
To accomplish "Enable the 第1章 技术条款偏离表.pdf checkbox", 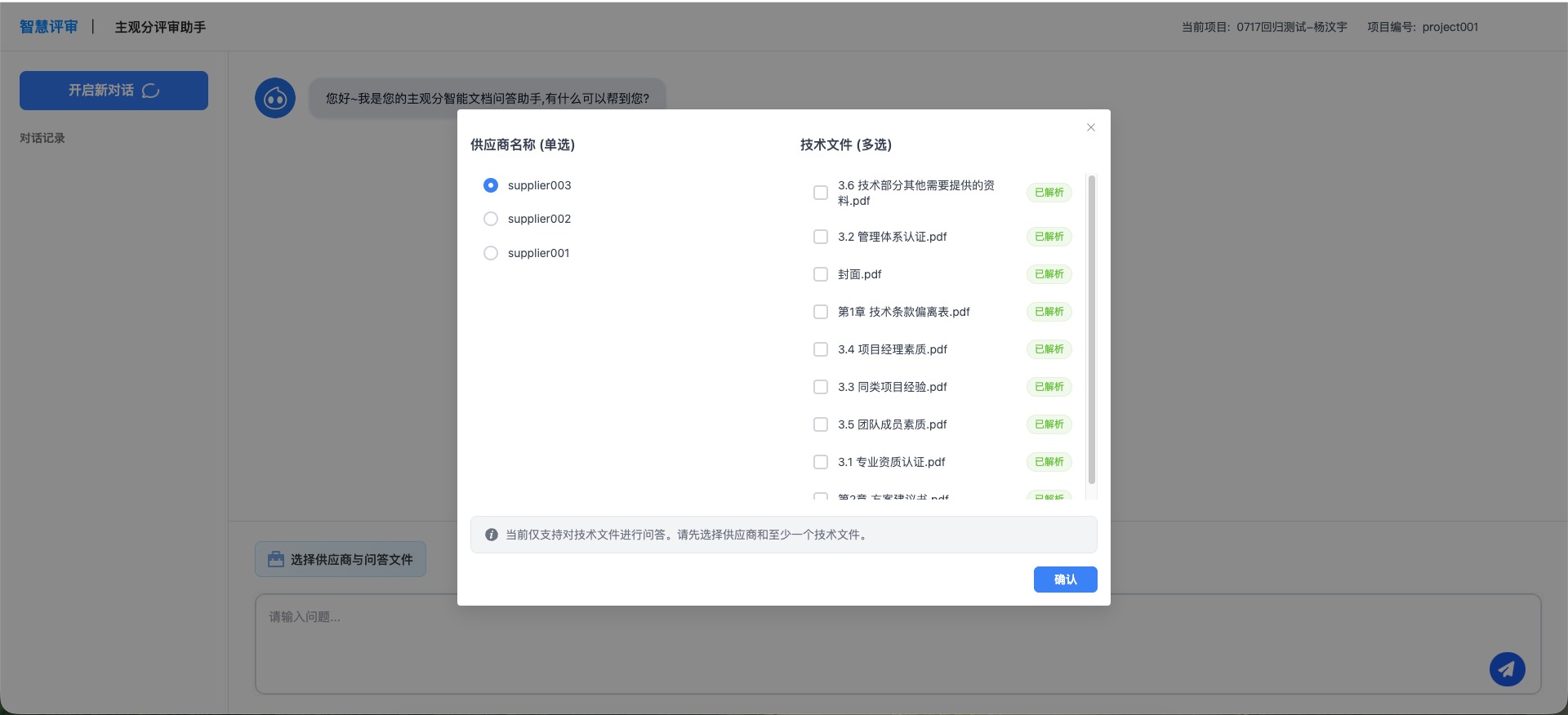I will 821,312.
